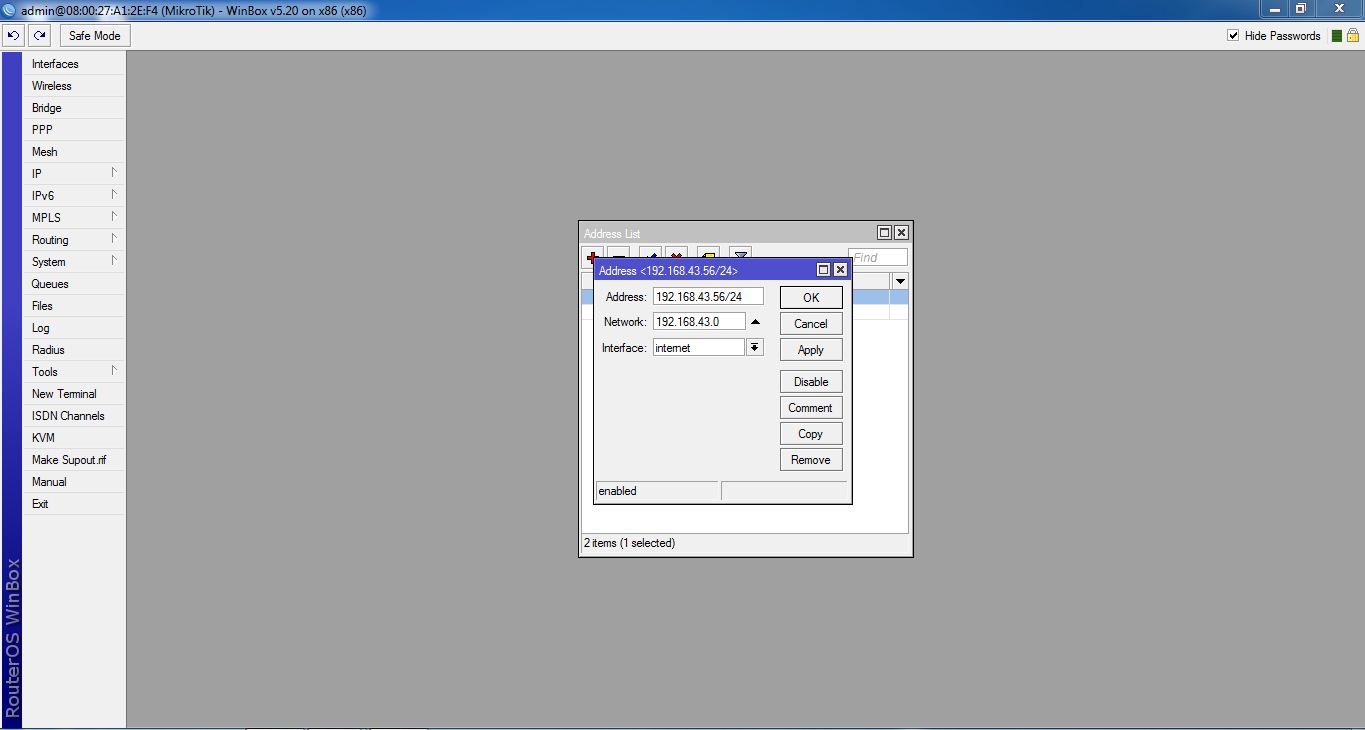Click Cancel in the Address dialog
This screenshot has height=730, width=1365.
811,324
